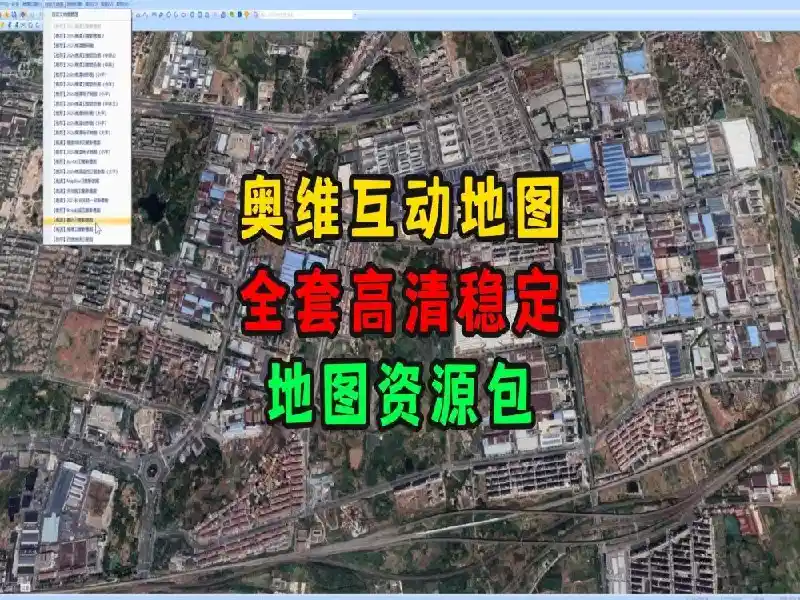Screen dimensions: 800x600
Task: Click the blue letter D toolbar icon
Action: tap(240, 14)
